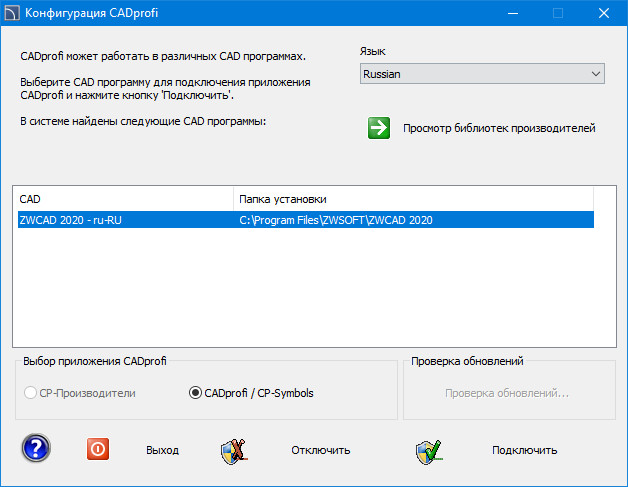Image resolution: width=628 pixels, height=487 pixels.
Task: Click the green arrow manufacturer libraries icon
Action: pos(379,128)
